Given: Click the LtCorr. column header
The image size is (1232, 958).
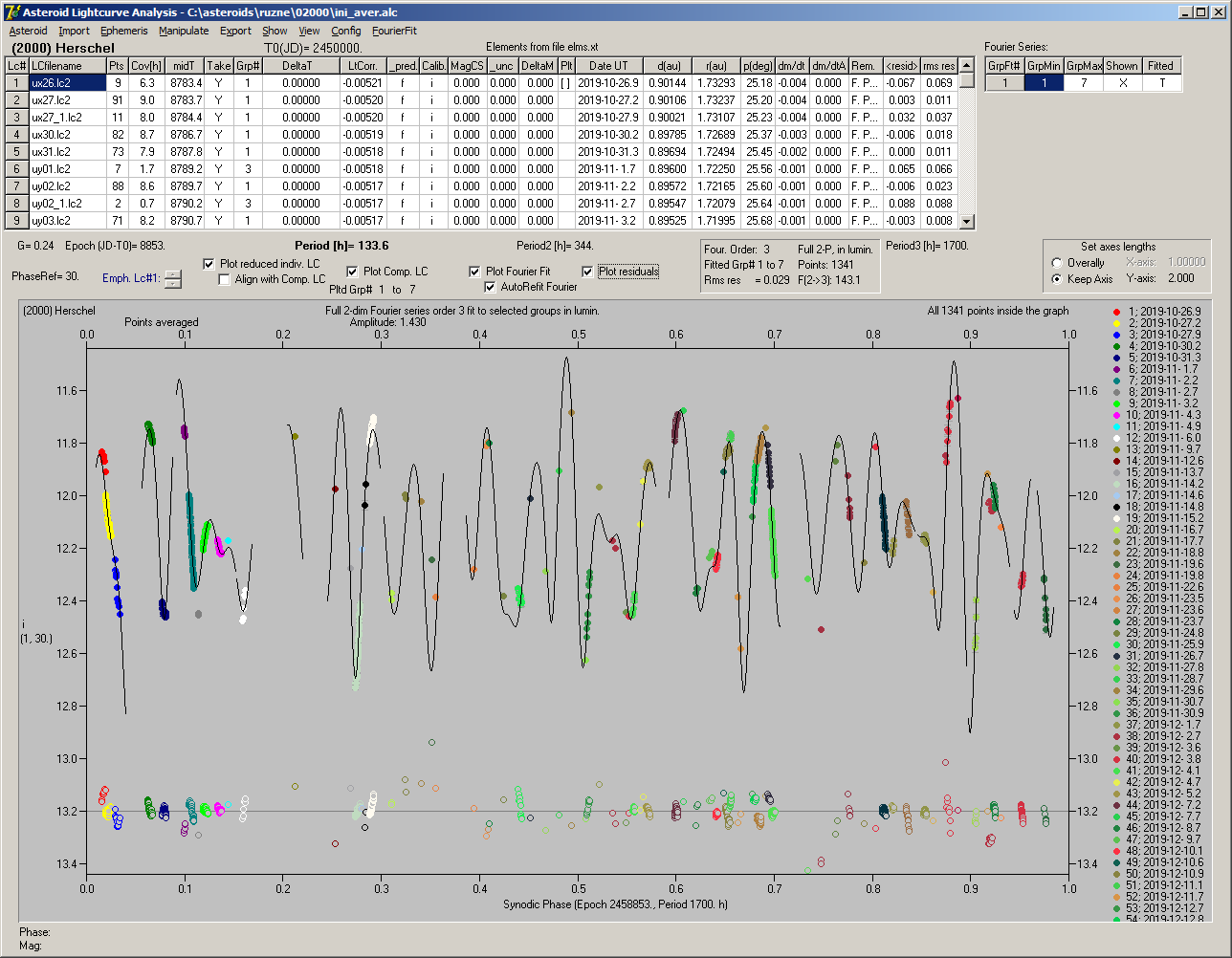Looking at the screenshot, I should [363, 66].
